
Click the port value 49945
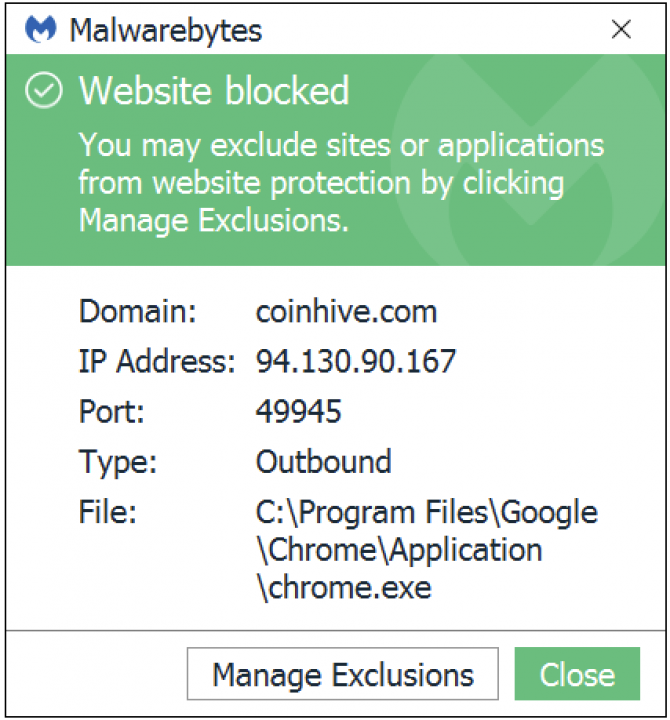tap(298, 411)
